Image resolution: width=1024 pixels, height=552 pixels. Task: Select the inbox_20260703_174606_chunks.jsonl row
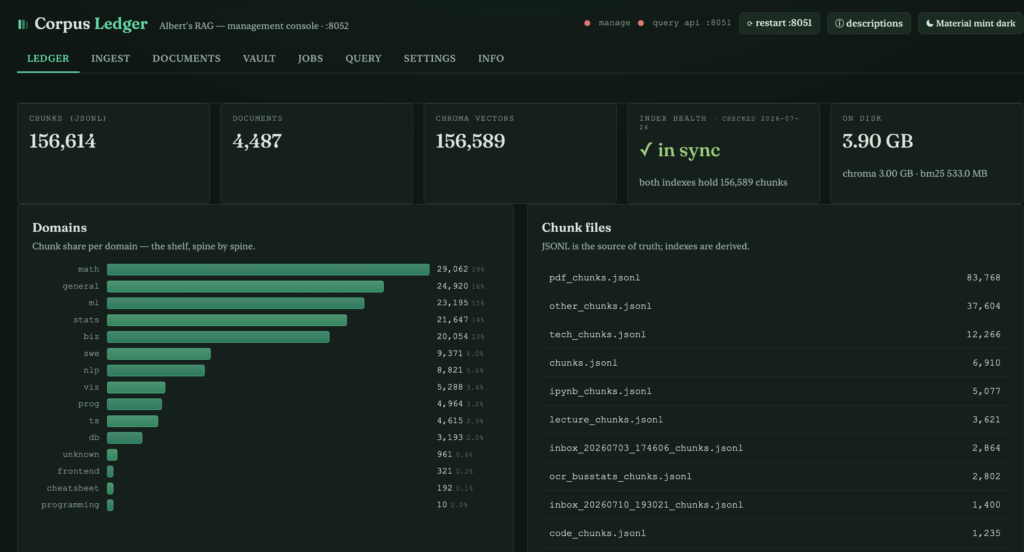pyautogui.click(x=775, y=448)
